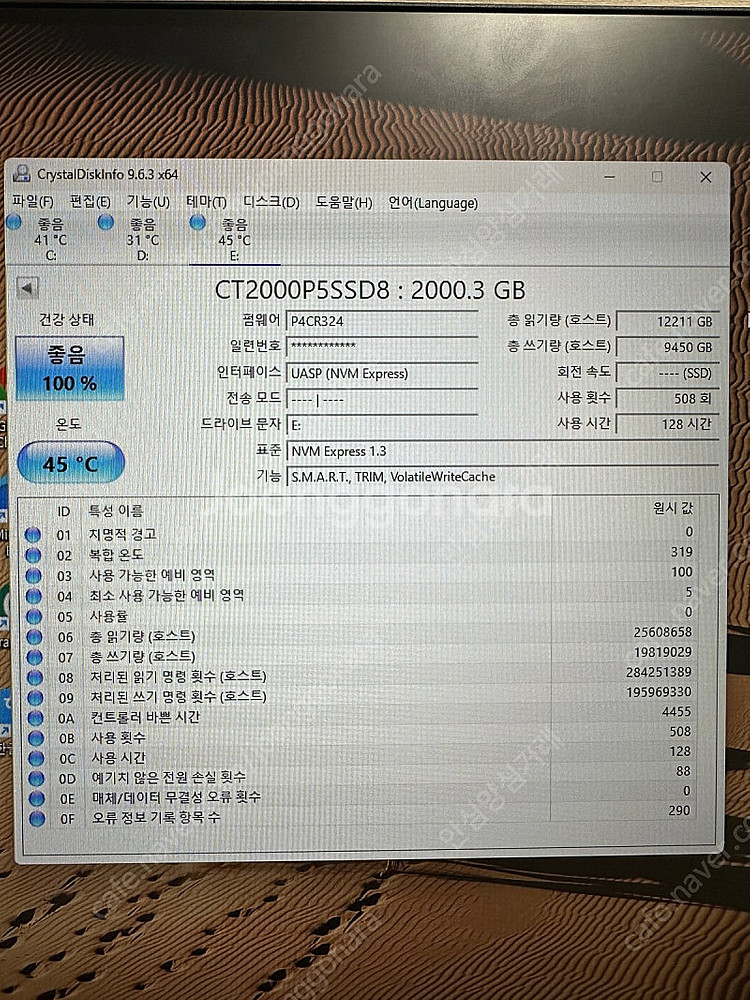
Task: Click the status dot for 09 처리된 쓰기 명령 횟수
Action: pyautogui.click(x=35, y=698)
